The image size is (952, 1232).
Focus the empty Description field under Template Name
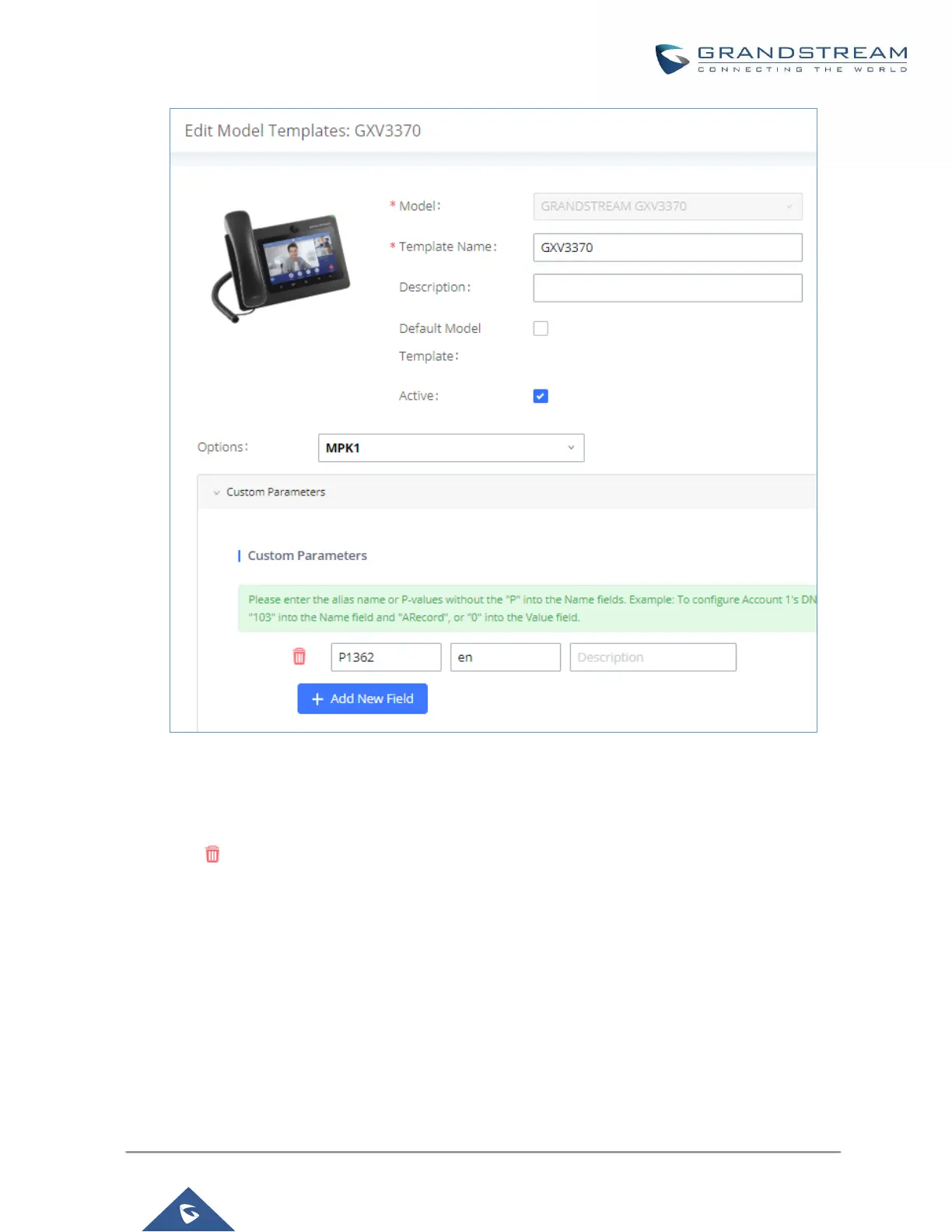coord(667,288)
